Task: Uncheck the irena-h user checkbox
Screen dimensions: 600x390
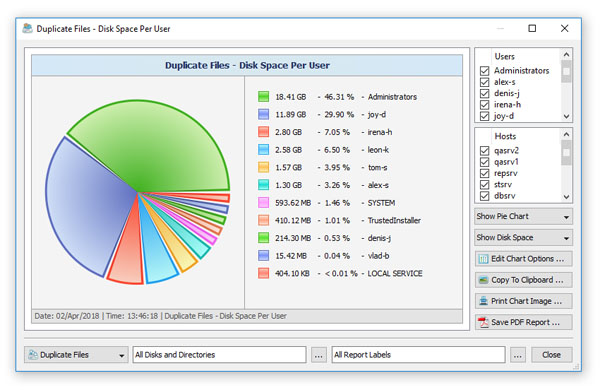Action: click(x=484, y=105)
